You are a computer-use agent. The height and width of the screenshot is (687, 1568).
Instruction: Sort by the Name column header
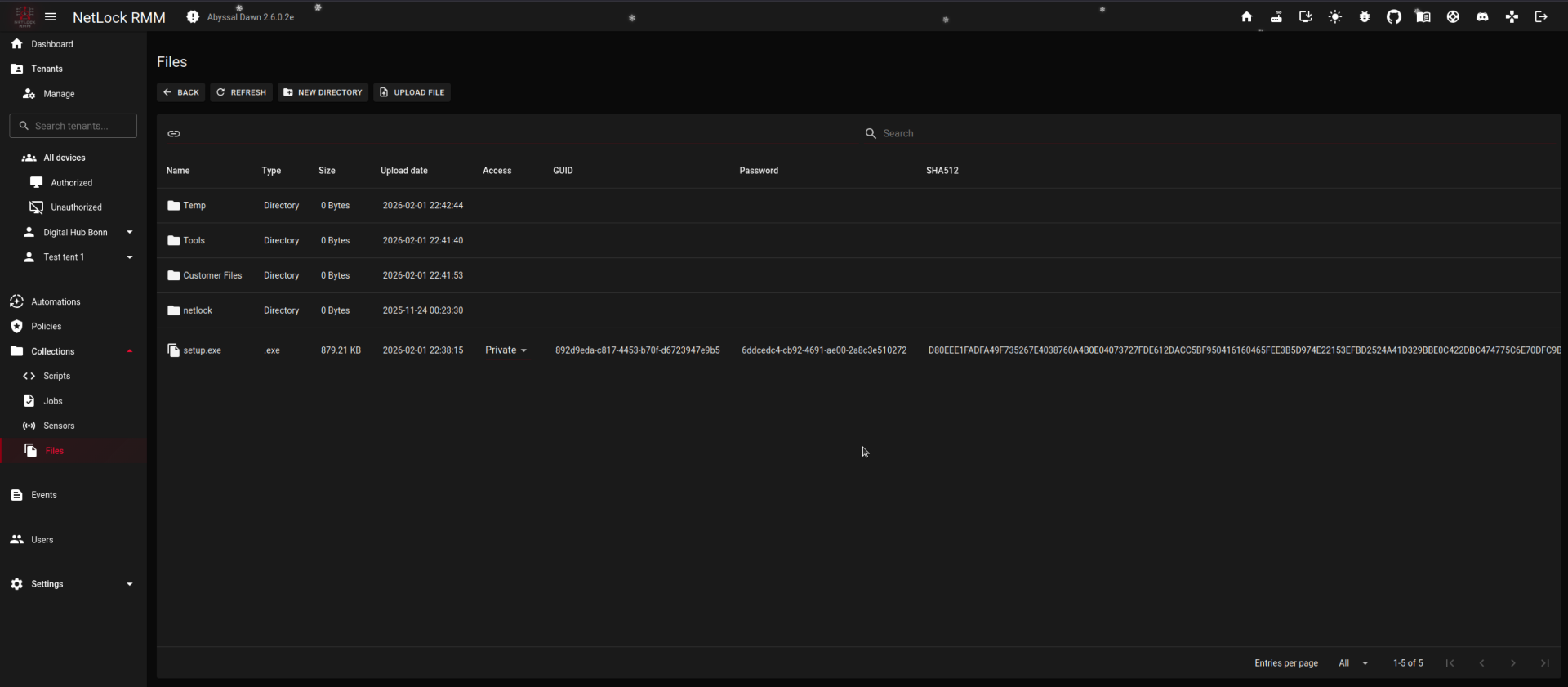(178, 171)
